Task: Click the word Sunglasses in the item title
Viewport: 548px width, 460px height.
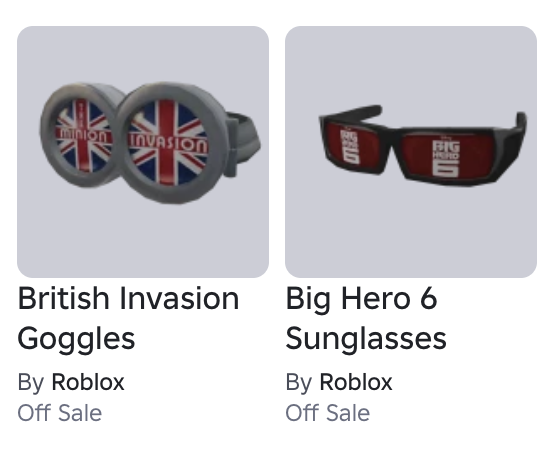Action: pos(366,338)
